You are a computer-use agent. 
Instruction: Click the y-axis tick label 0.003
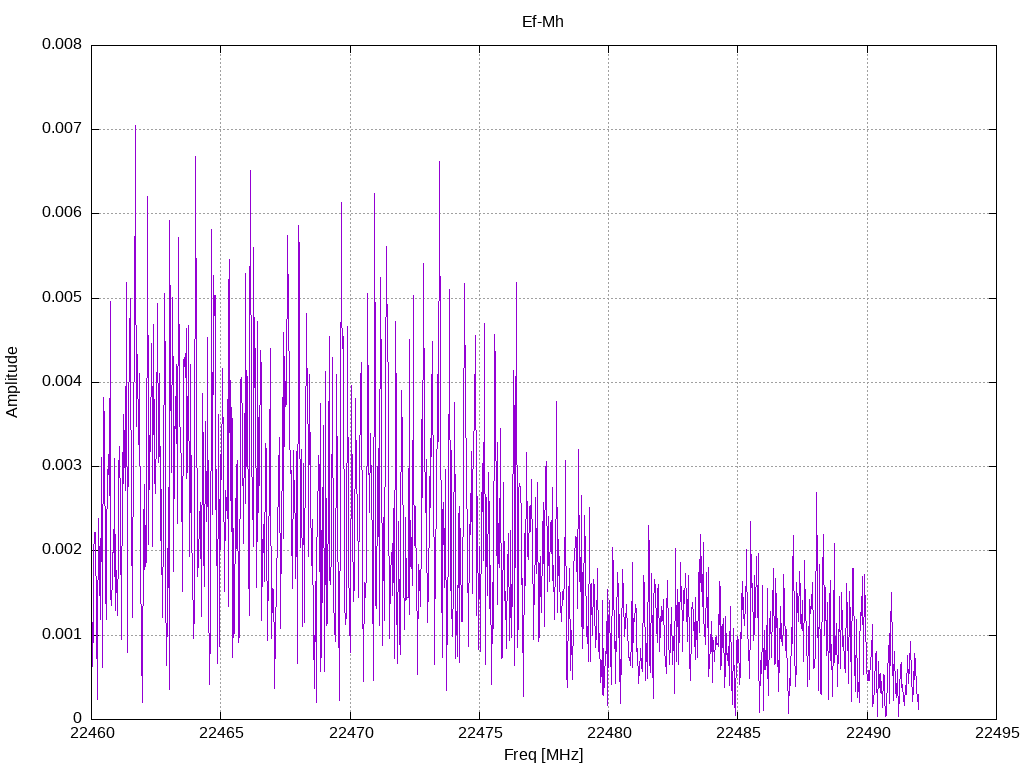pyautogui.click(x=62, y=466)
